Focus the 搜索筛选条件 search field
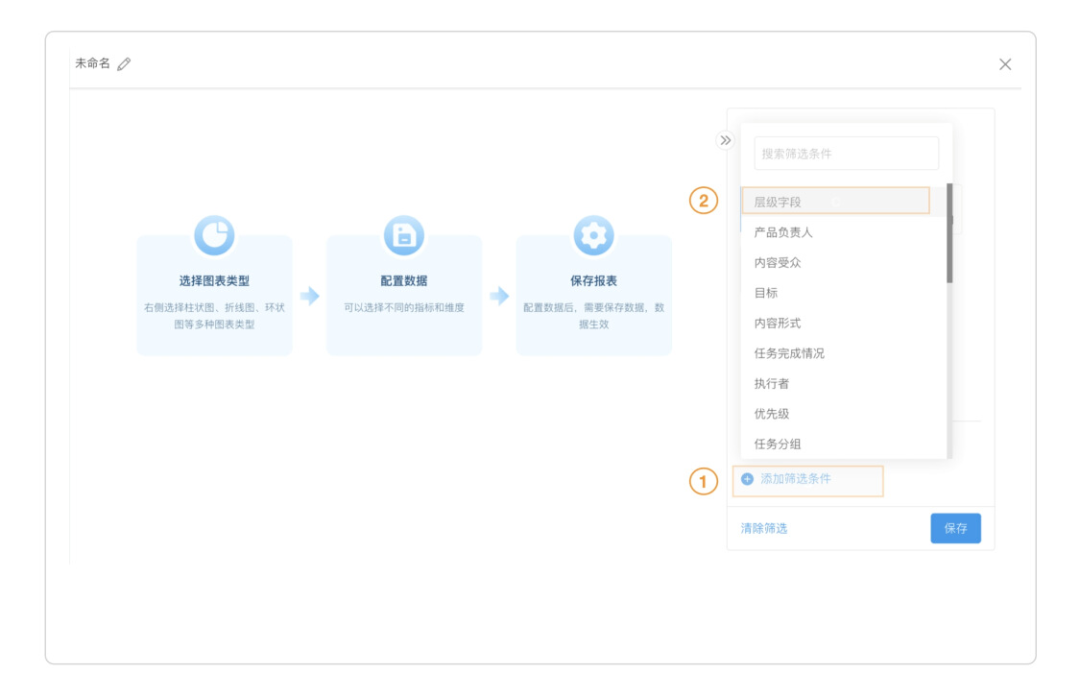This screenshot has width=1080, height=697. (x=846, y=154)
